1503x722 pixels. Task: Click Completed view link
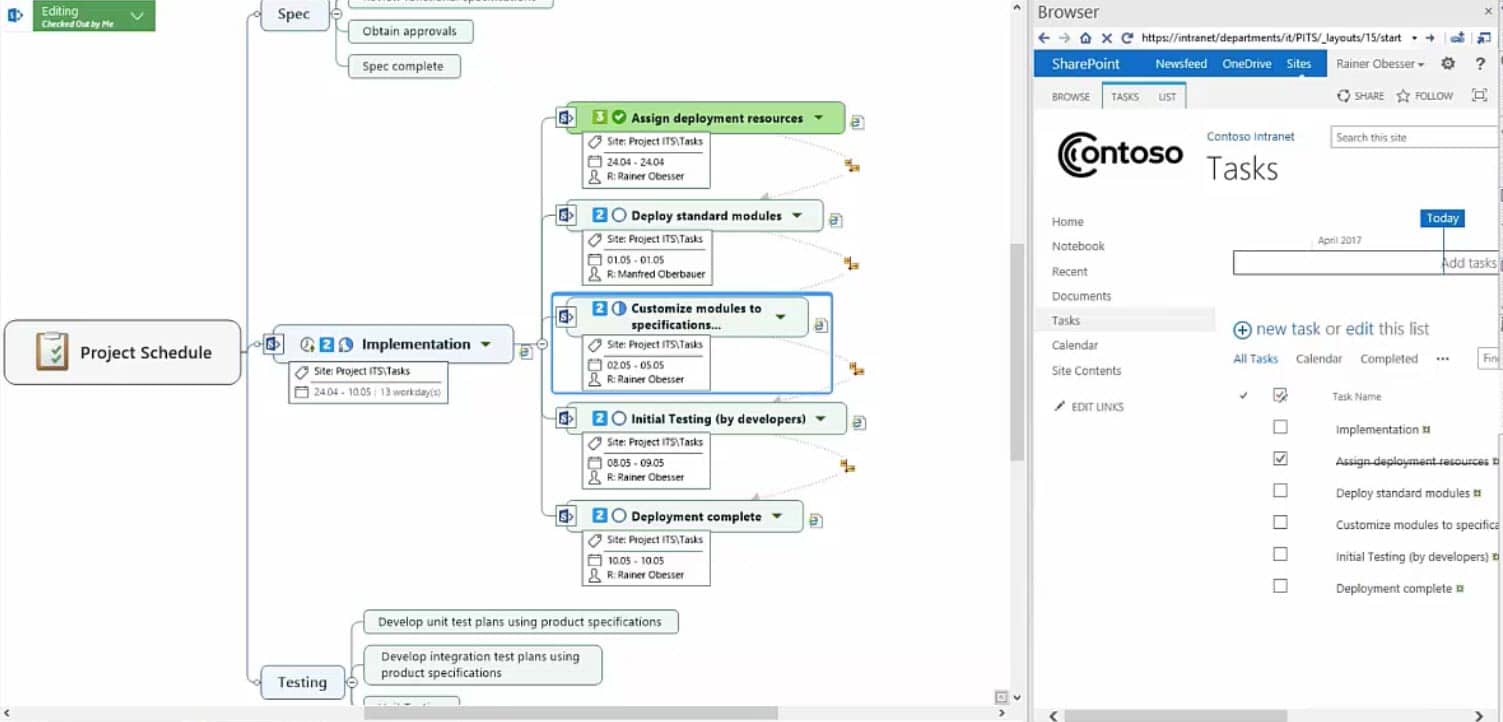click(1388, 358)
